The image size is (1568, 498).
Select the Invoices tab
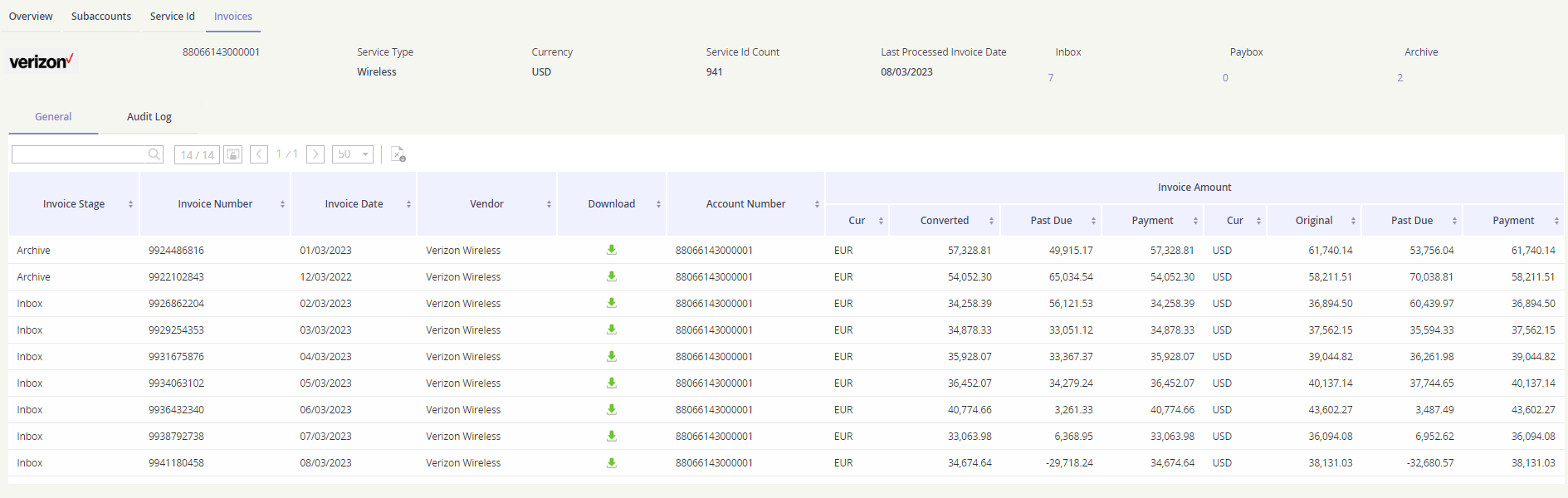(233, 16)
